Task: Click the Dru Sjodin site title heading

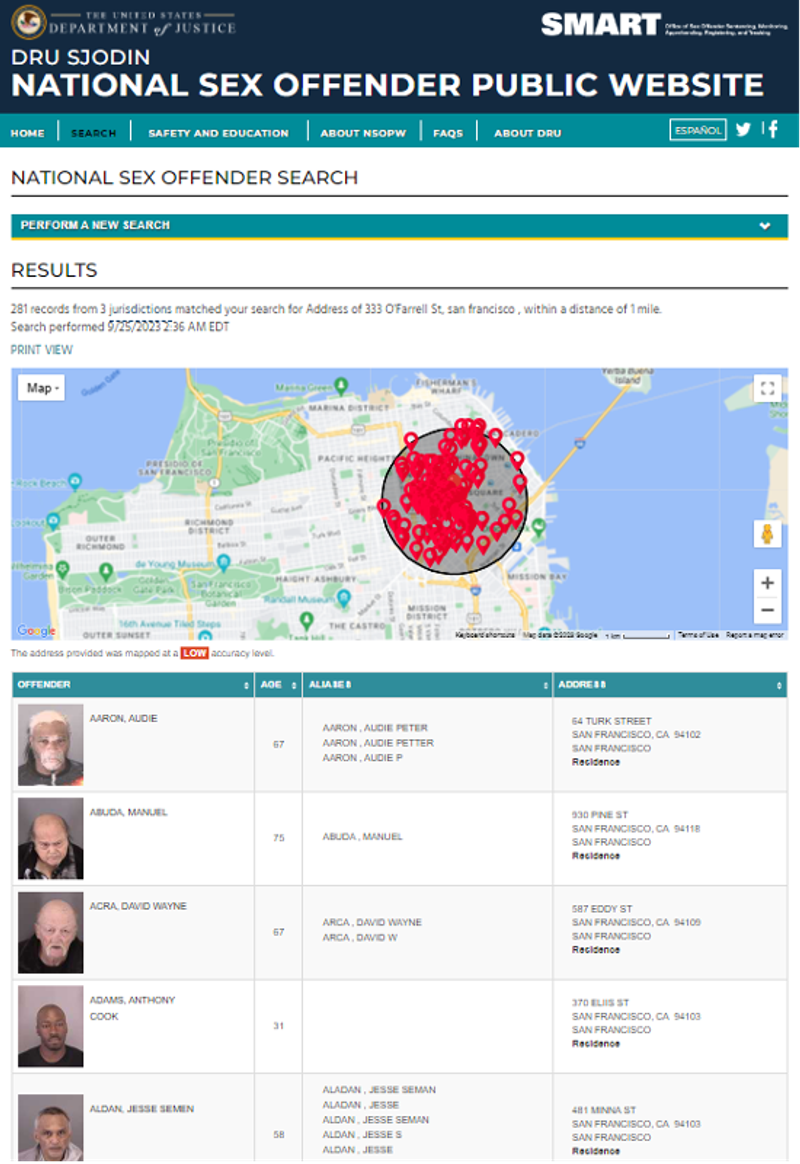Action: [80, 57]
